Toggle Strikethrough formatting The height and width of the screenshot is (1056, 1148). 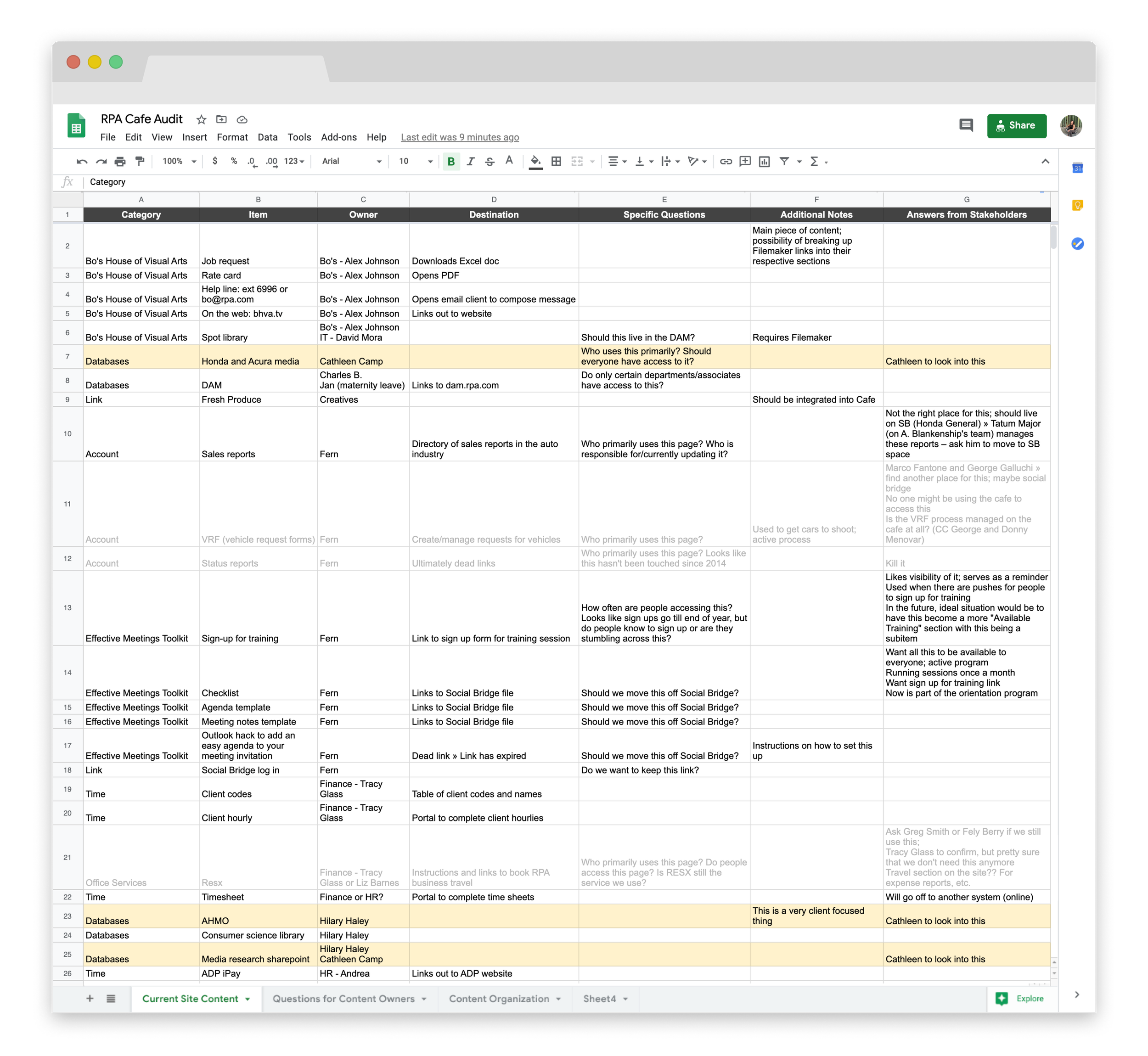tap(490, 162)
